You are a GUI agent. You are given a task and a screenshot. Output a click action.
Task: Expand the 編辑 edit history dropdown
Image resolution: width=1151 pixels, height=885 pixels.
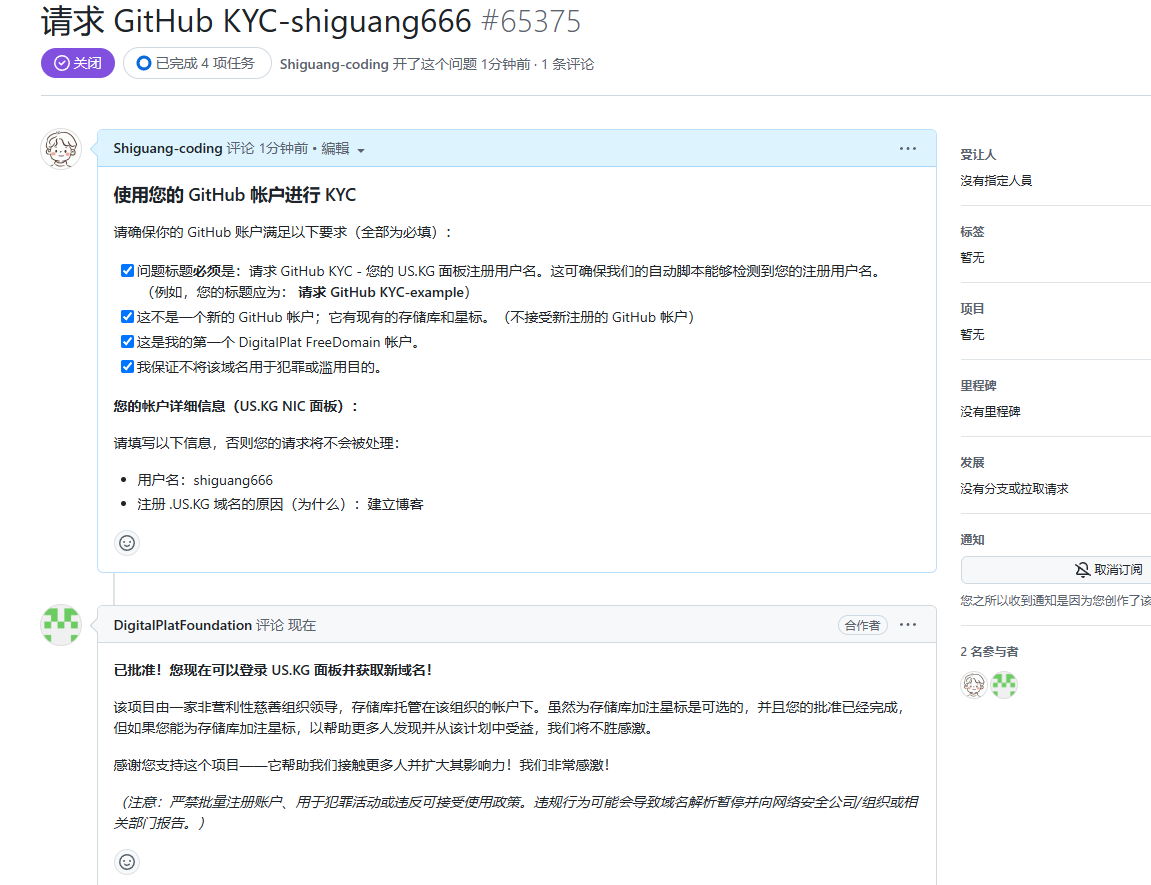pyautogui.click(x=343, y=149)
